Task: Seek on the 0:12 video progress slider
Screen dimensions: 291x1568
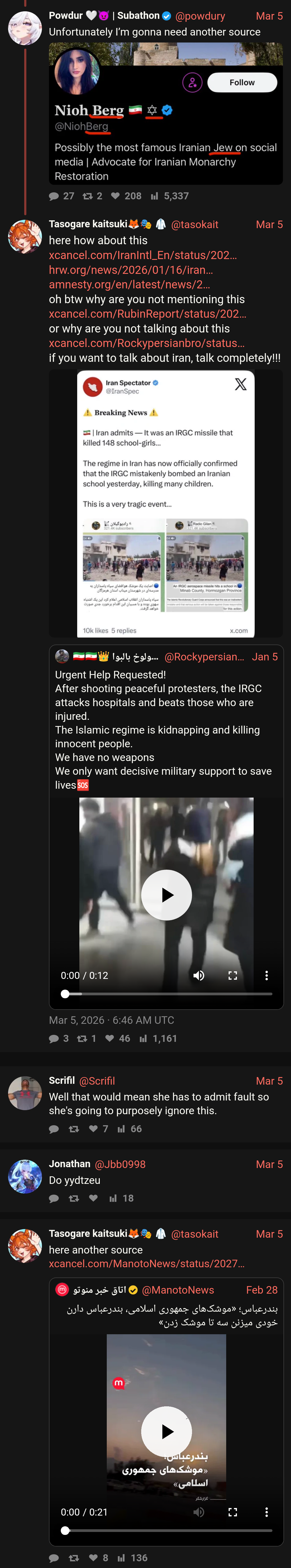Action: coord(166,993)
